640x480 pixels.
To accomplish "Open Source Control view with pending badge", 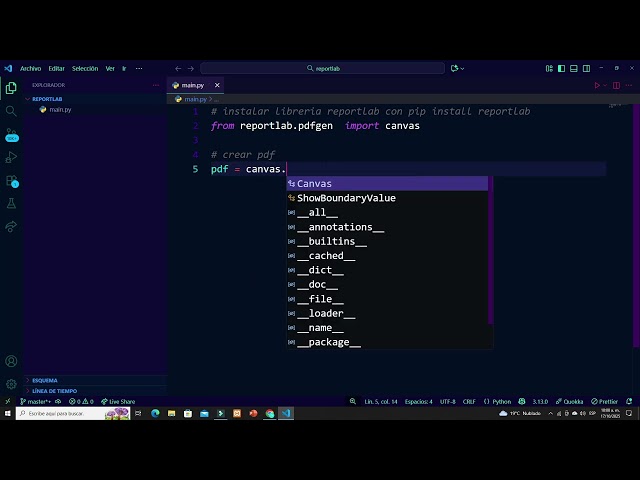I will click(x=11, y=134).
